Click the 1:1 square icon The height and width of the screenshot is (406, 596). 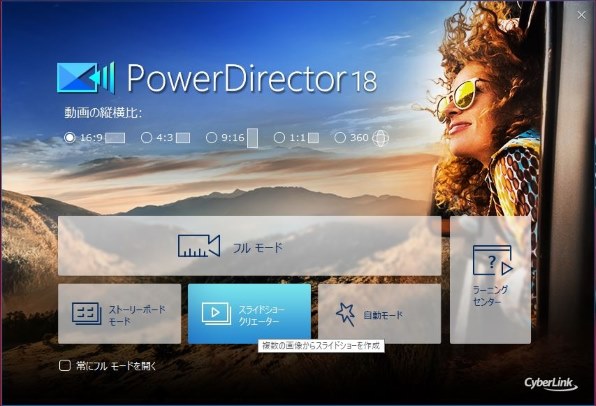coord(313,138)
